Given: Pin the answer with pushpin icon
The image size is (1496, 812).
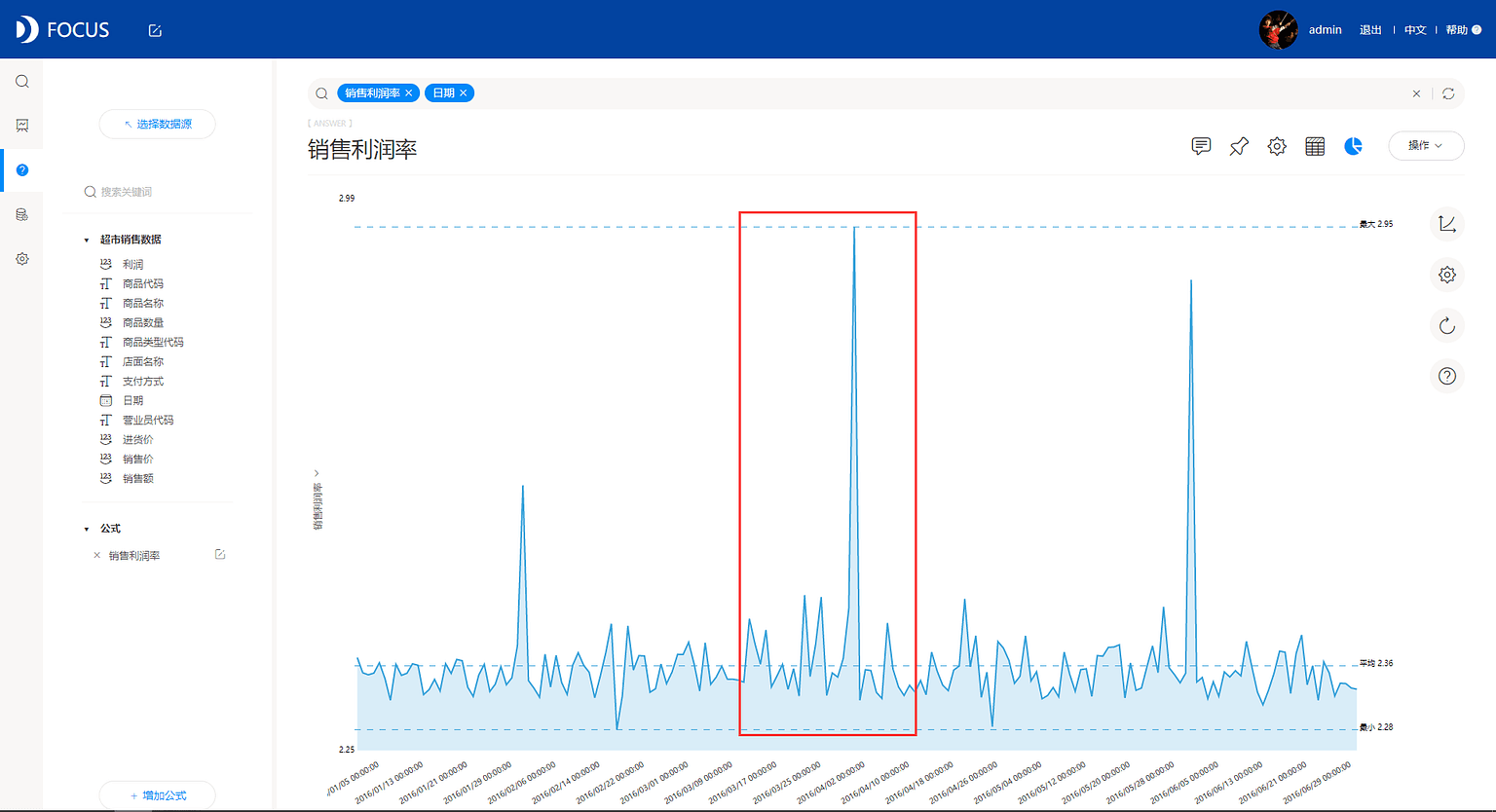Looking at the screenshot, I should click(1239, 146).
